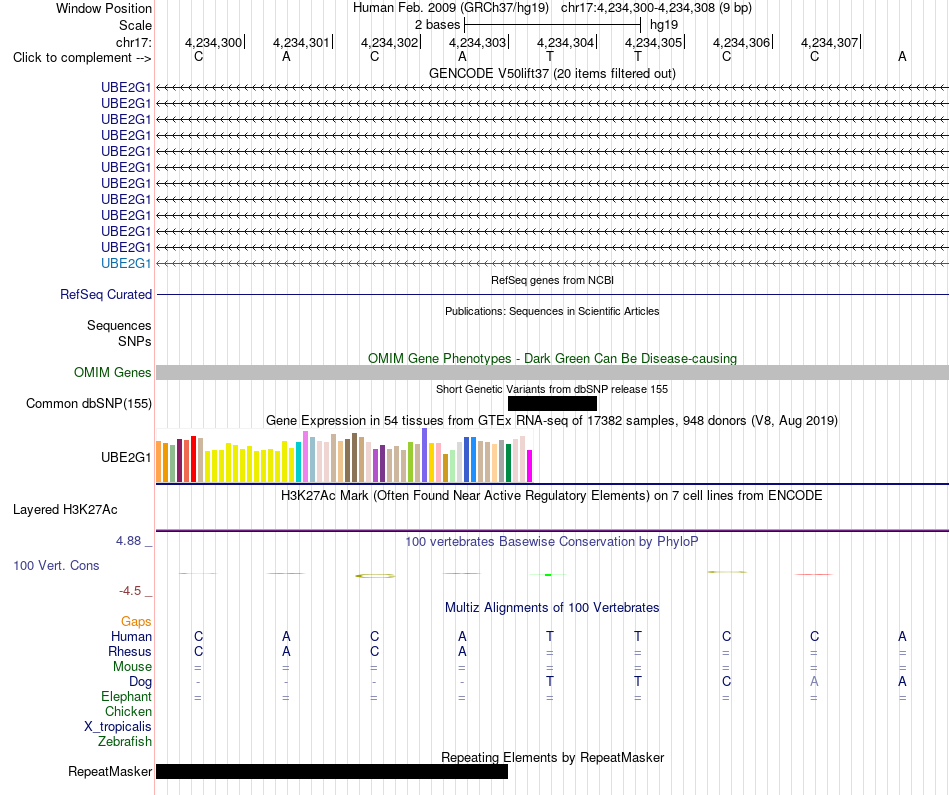Click the -4.5 PhyloP lower scale value
950x795 pixels.
pos(130,591)
